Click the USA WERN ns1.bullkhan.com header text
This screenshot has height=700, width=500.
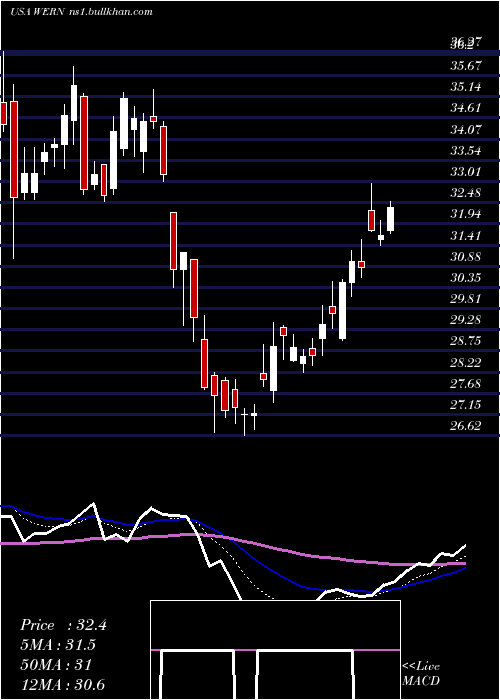coord(81,12)
